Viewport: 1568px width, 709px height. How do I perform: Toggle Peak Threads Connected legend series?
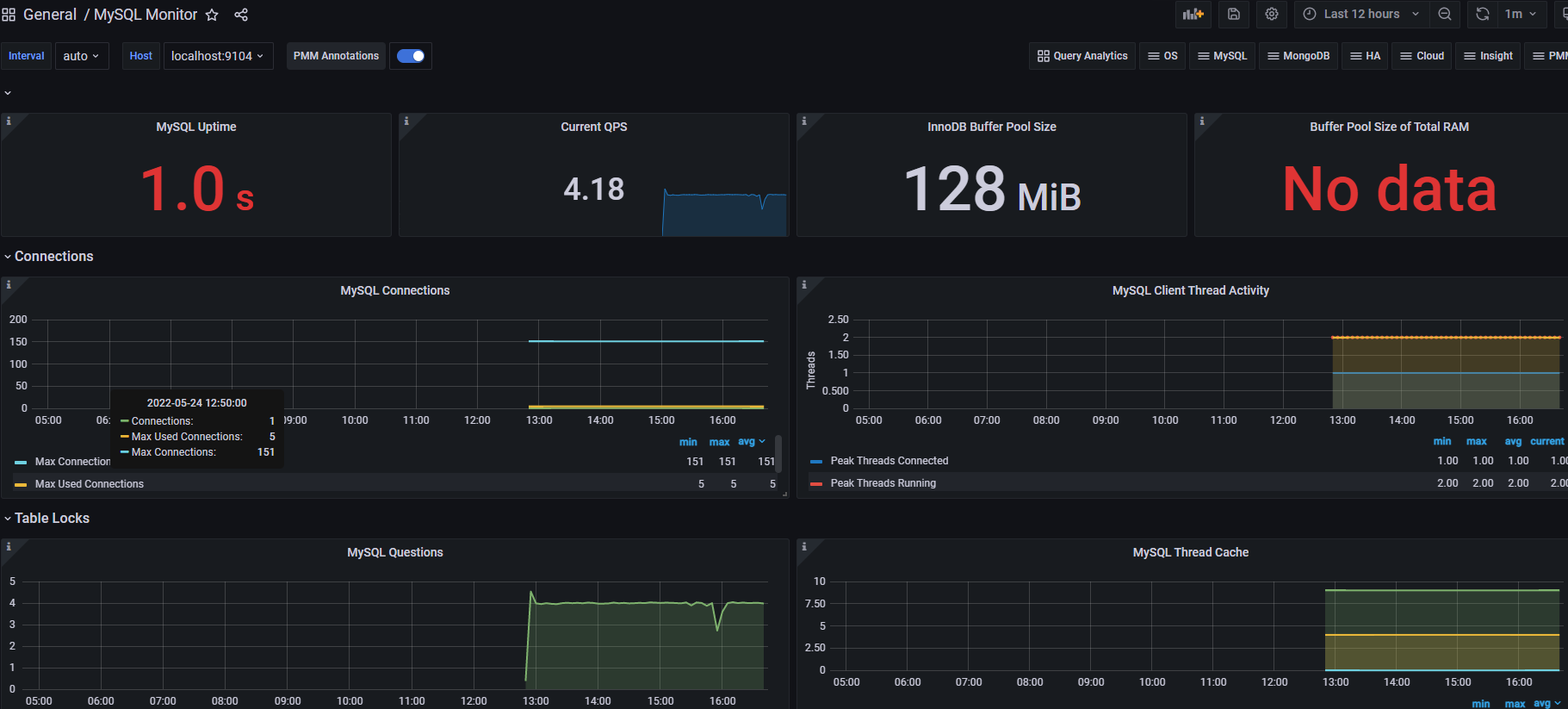tap(889, 462)
